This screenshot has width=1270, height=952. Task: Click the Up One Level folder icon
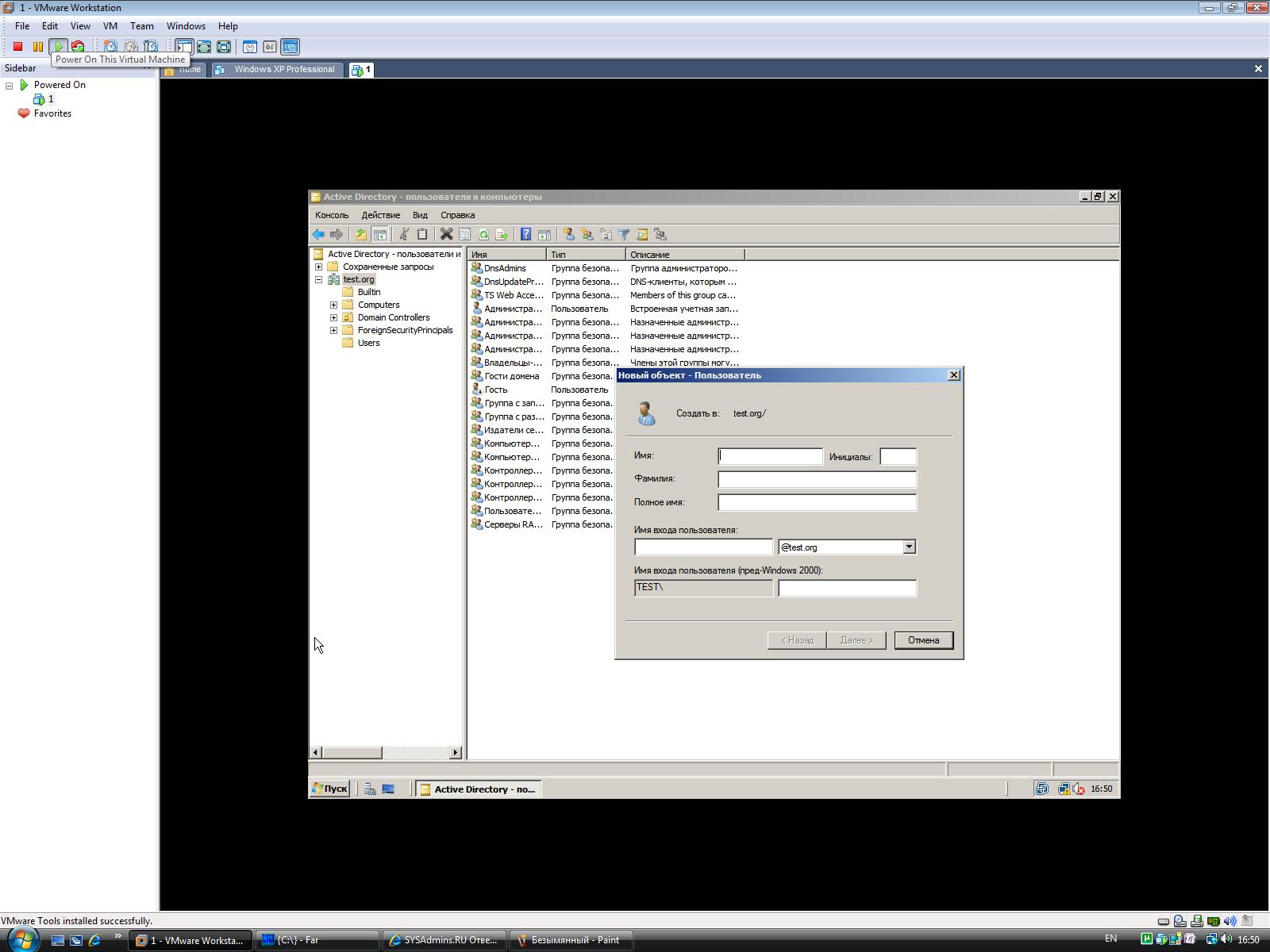361,234
